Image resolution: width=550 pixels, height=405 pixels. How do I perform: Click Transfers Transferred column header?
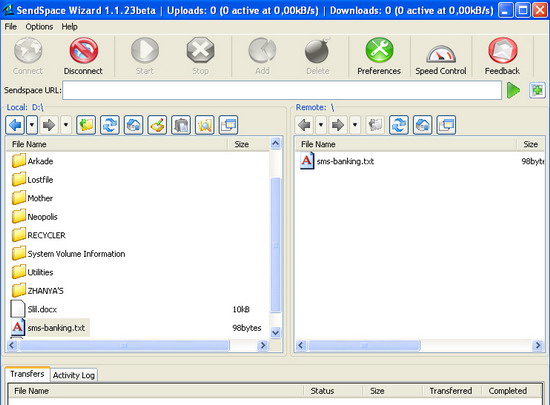[451, 391]
